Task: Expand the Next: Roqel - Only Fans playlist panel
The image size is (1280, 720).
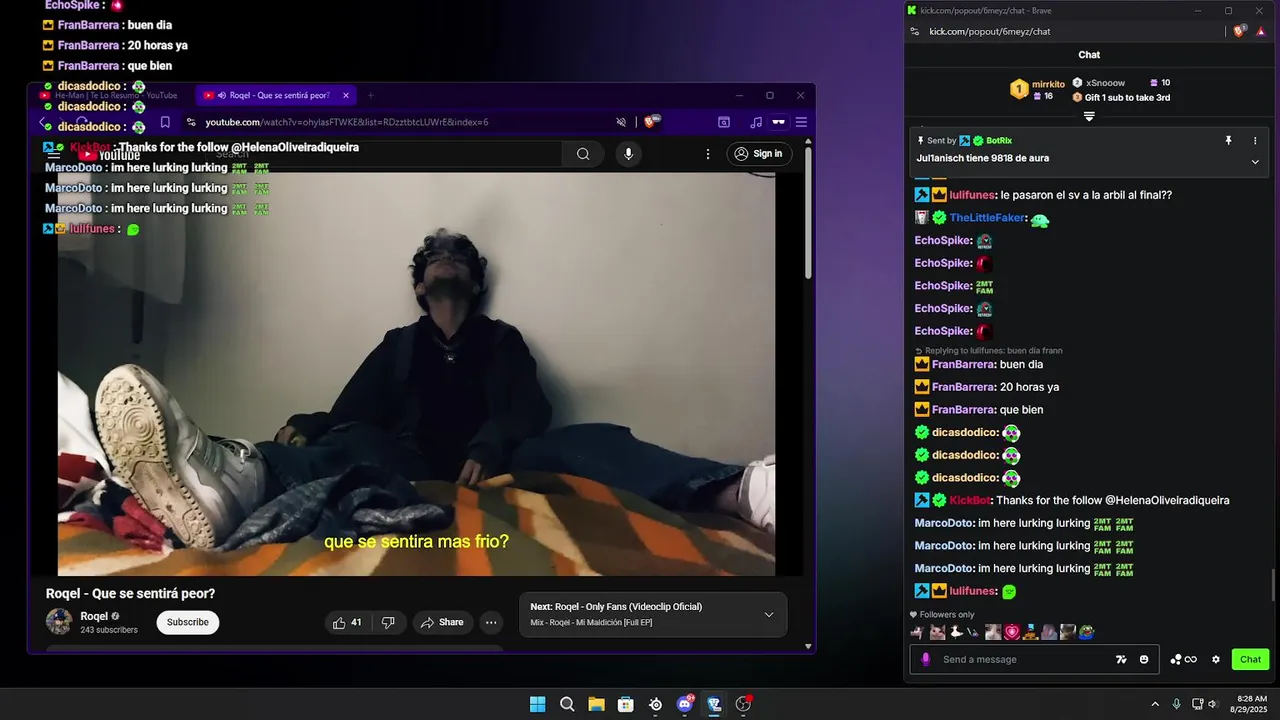Action: tap(769, 614)
